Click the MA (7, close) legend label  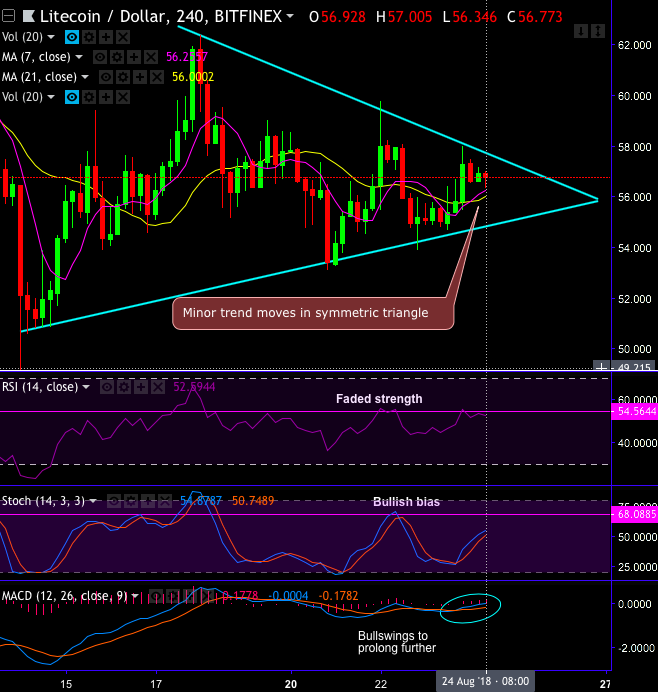[36, 57]
